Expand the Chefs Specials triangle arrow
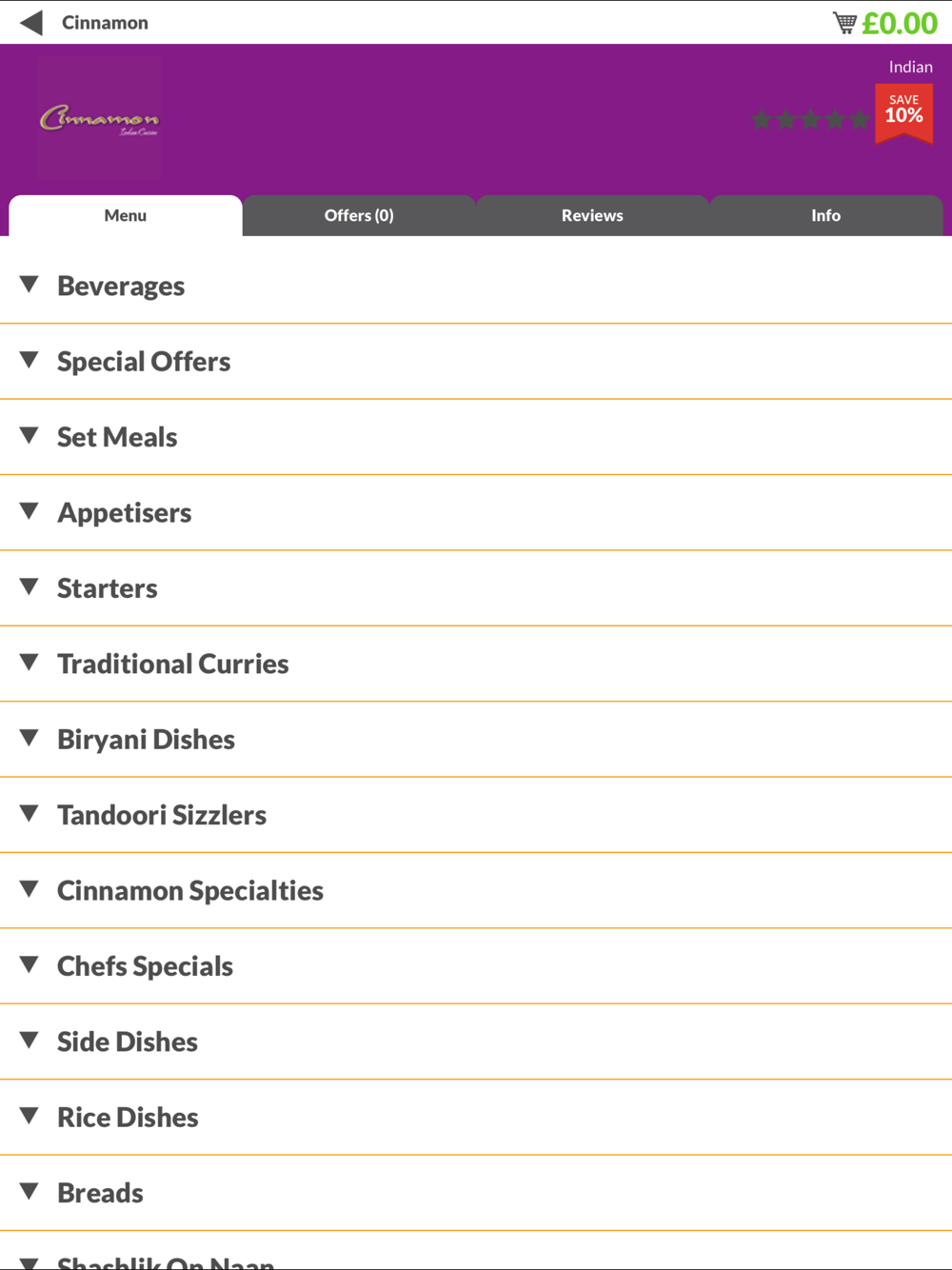This screenshot has height=1270, width=952. click(x=30, y=964)
